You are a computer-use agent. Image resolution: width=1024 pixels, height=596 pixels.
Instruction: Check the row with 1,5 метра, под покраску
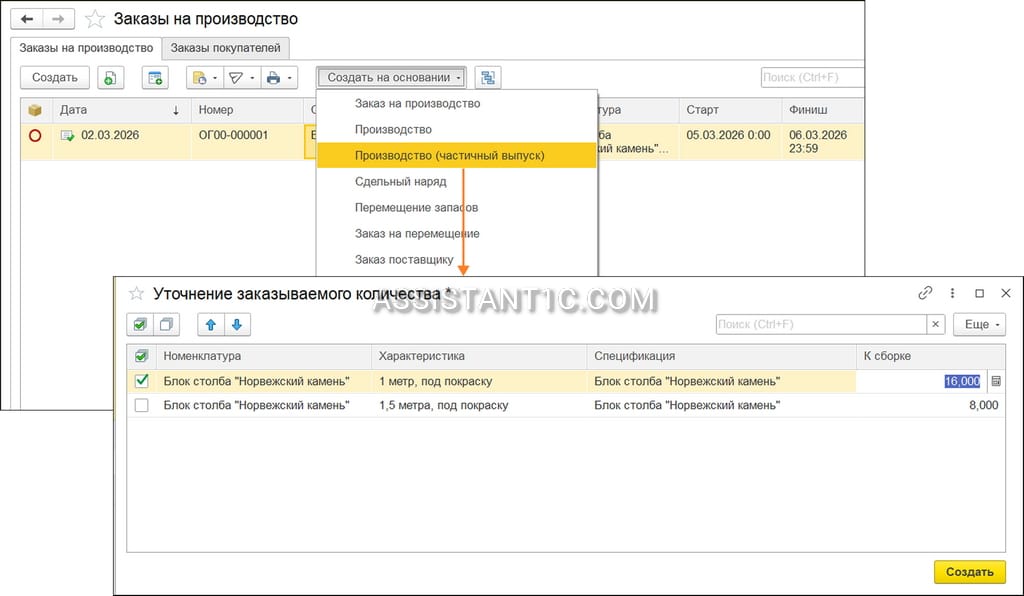click(x=141, y=405)
